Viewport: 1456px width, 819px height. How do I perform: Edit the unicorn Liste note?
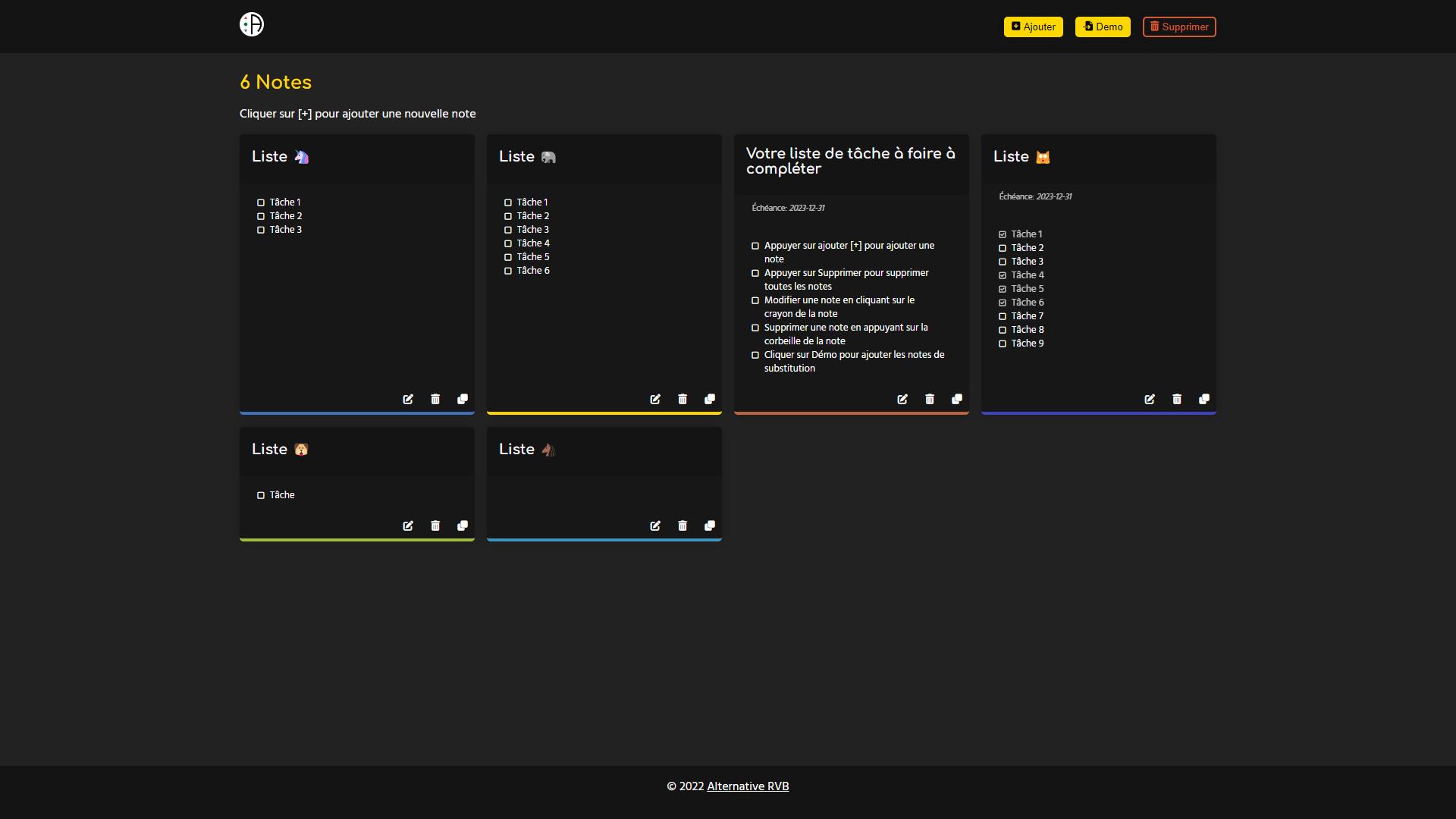[408, 399]
